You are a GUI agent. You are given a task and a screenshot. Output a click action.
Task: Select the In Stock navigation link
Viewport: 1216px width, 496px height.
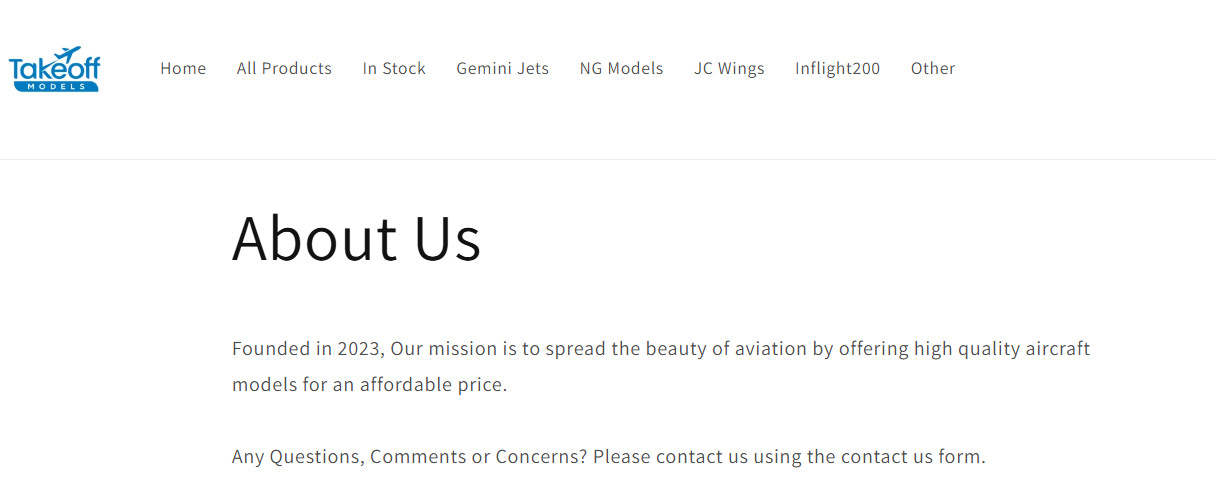tap(394, 68)
